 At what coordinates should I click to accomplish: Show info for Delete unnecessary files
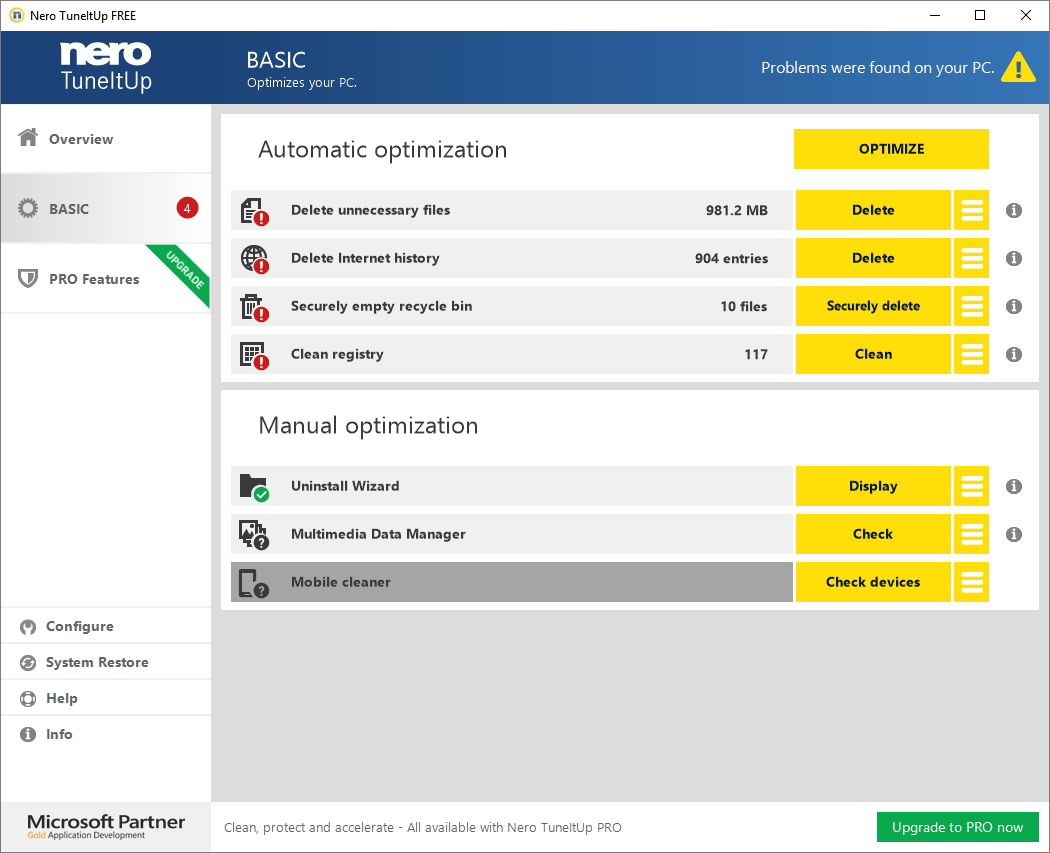1014,210
